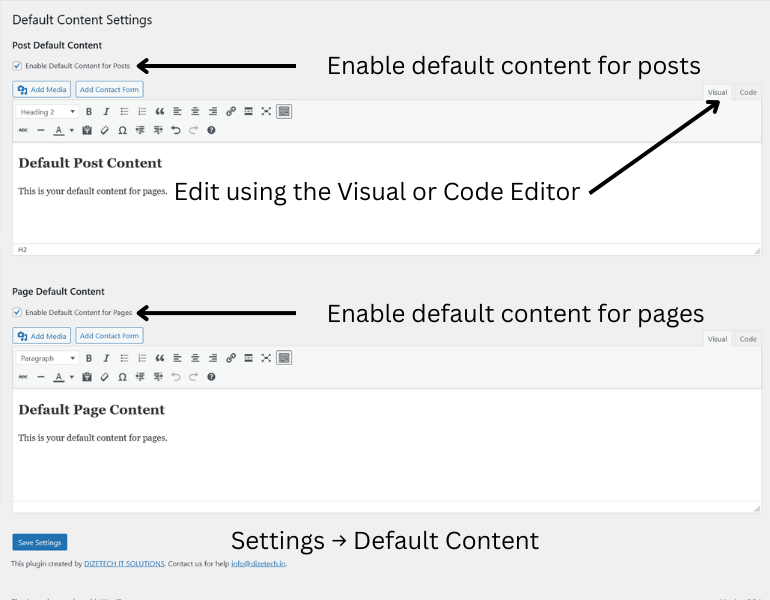
Task: Click the Save Settings button
Action: coord(40,542)
